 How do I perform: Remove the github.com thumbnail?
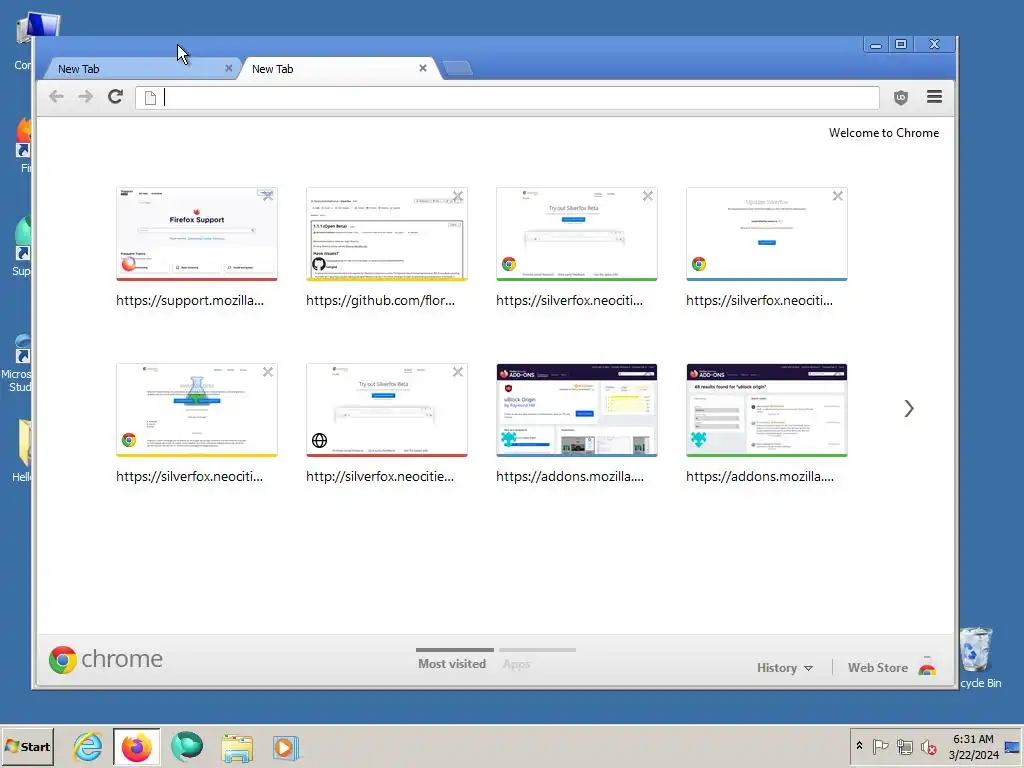point(458,196)
